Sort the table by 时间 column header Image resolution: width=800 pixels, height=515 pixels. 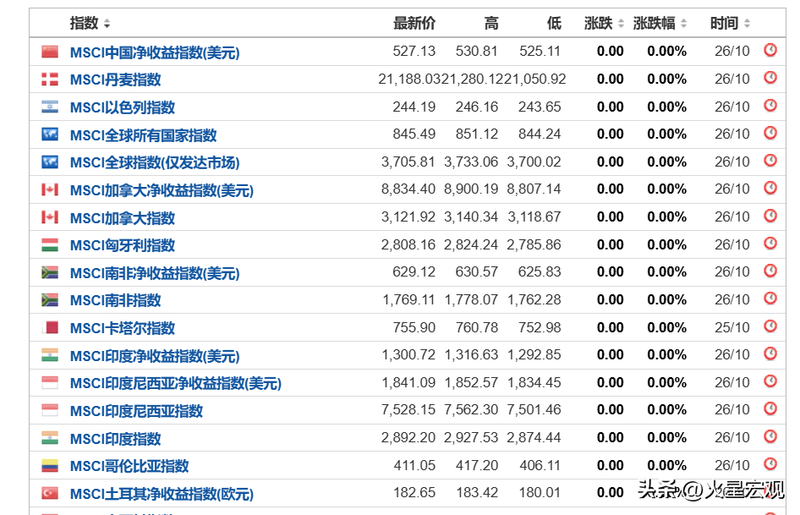pyautogui.click(x=730, y=23)
